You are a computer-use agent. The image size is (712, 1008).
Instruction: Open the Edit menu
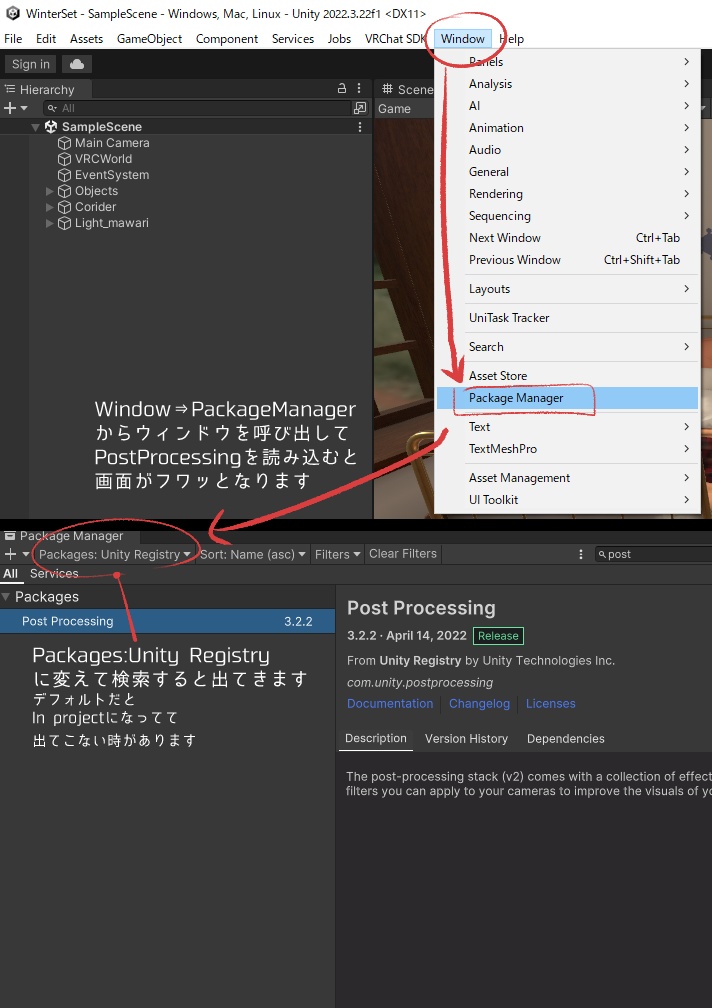click(x=46, y=39)
